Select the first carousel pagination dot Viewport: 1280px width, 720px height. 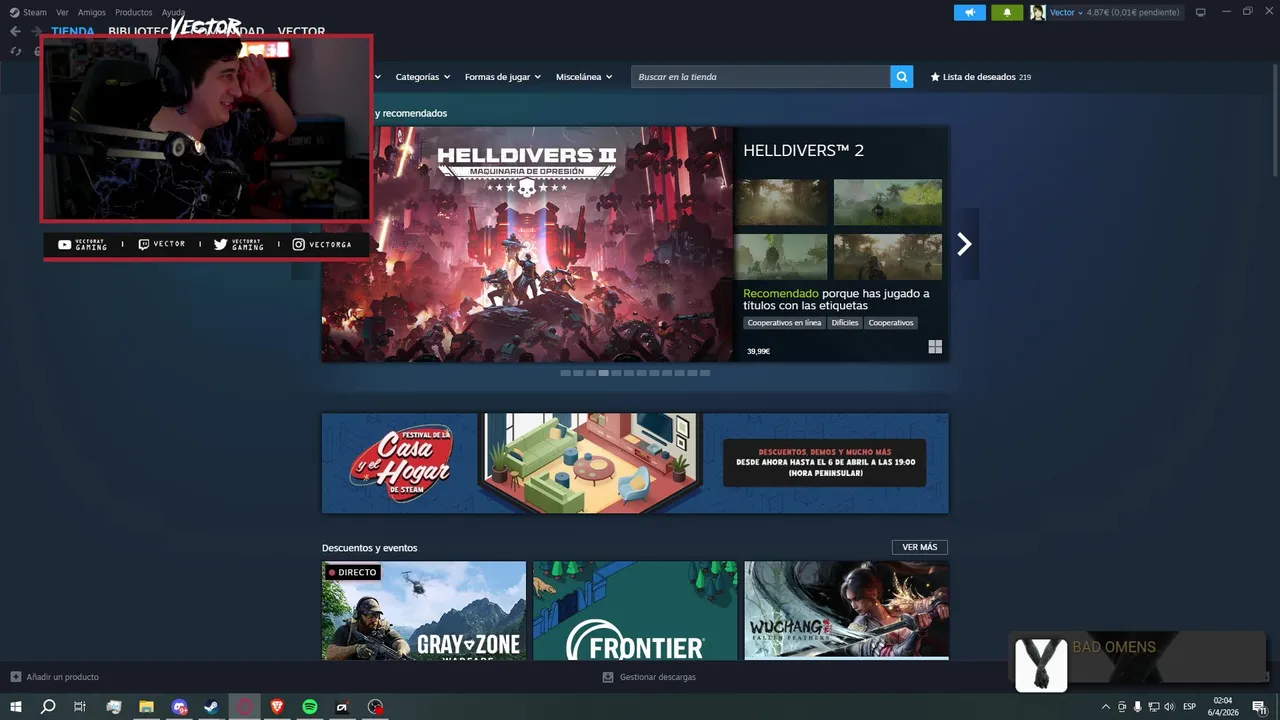pos(565,373)
